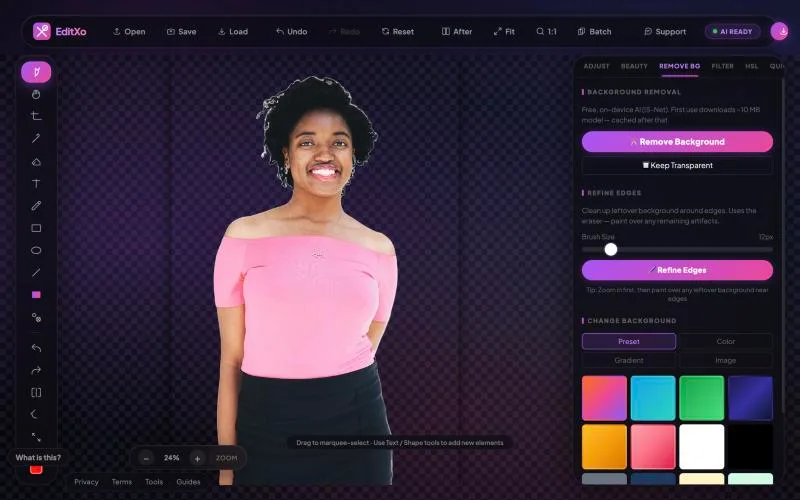
Task: Open an image with the Open button
Action: (x=129, y=32)
